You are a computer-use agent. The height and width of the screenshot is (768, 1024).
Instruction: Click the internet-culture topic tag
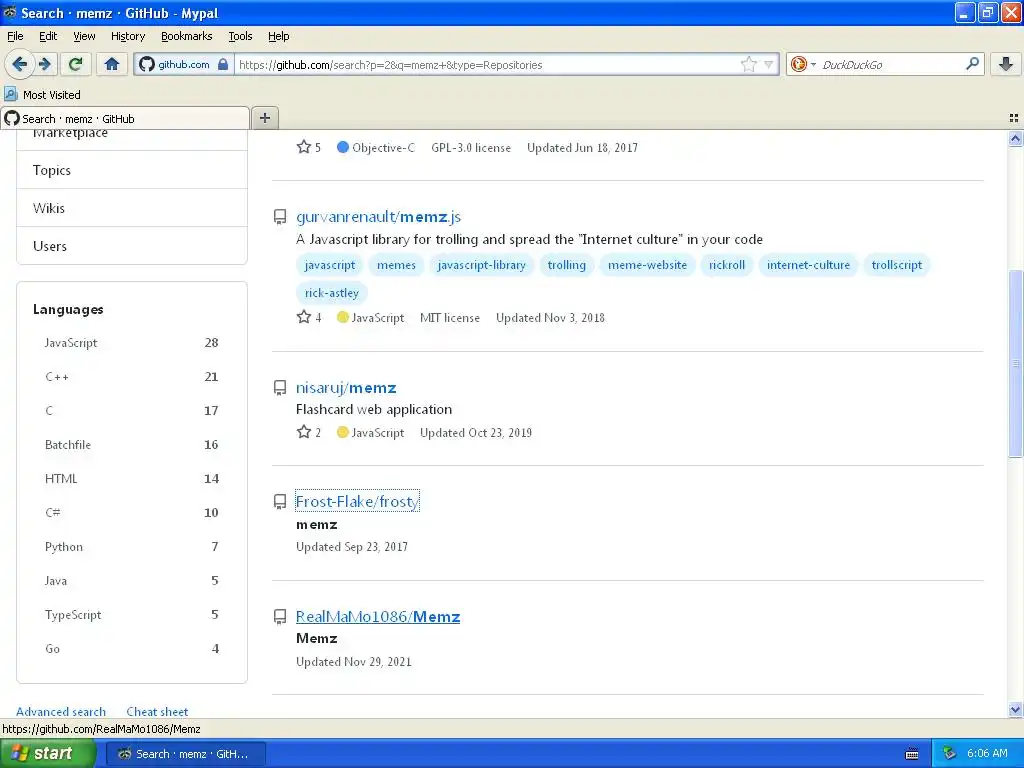[808, 264]
